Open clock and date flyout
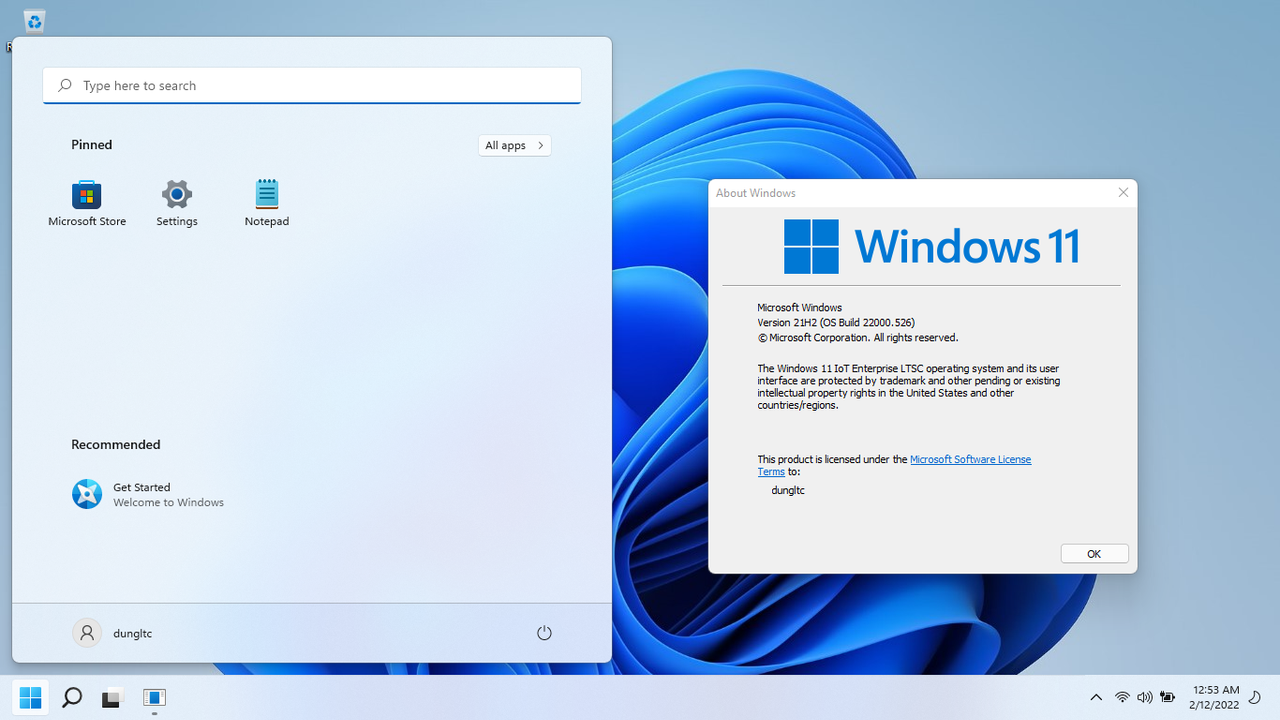Screen dimensions: 1280x720 [x=1214, y=698]
